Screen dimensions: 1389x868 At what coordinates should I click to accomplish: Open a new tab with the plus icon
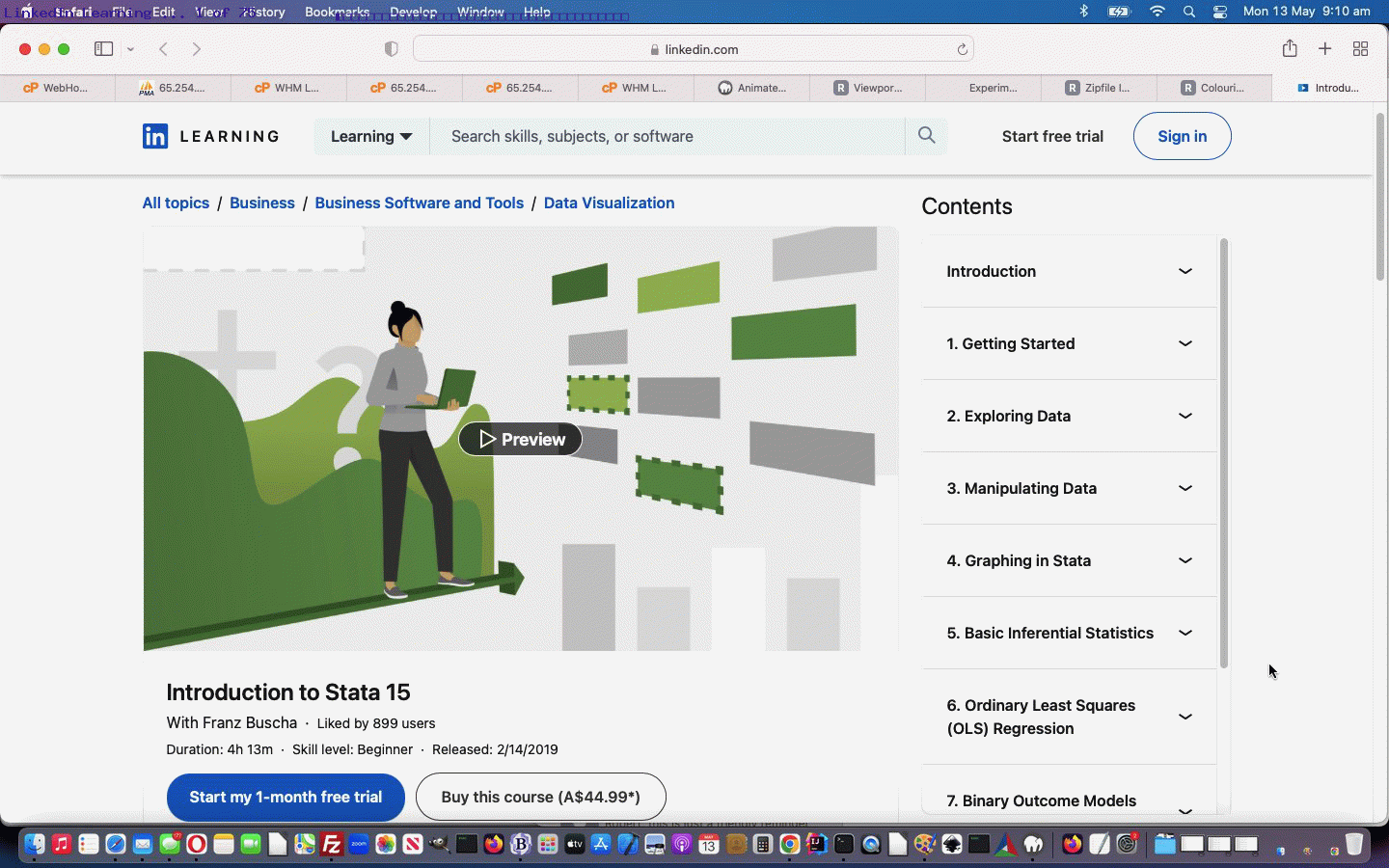tap(1324, 49)
